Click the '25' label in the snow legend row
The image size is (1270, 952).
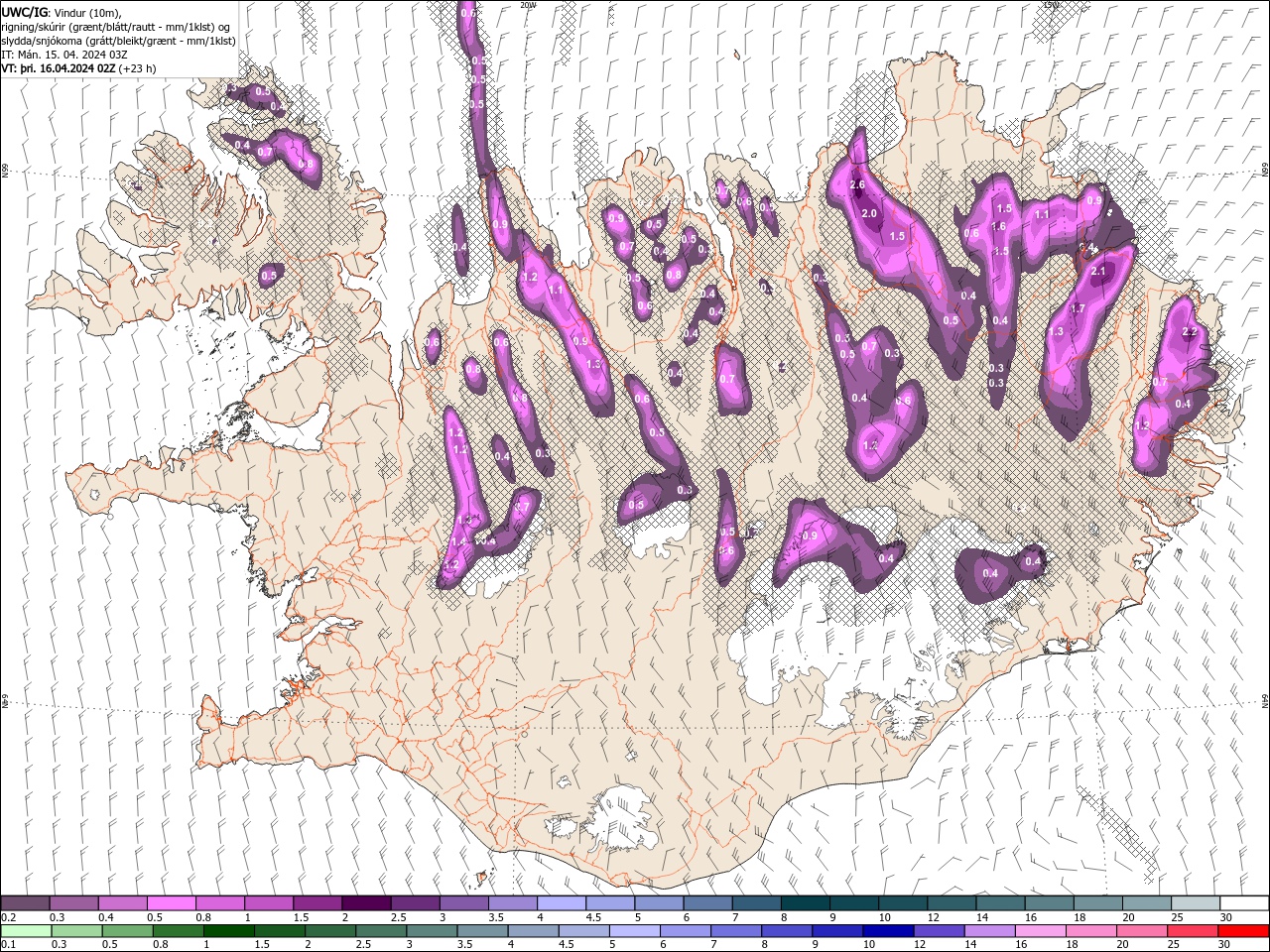[x=1177, y=917]
